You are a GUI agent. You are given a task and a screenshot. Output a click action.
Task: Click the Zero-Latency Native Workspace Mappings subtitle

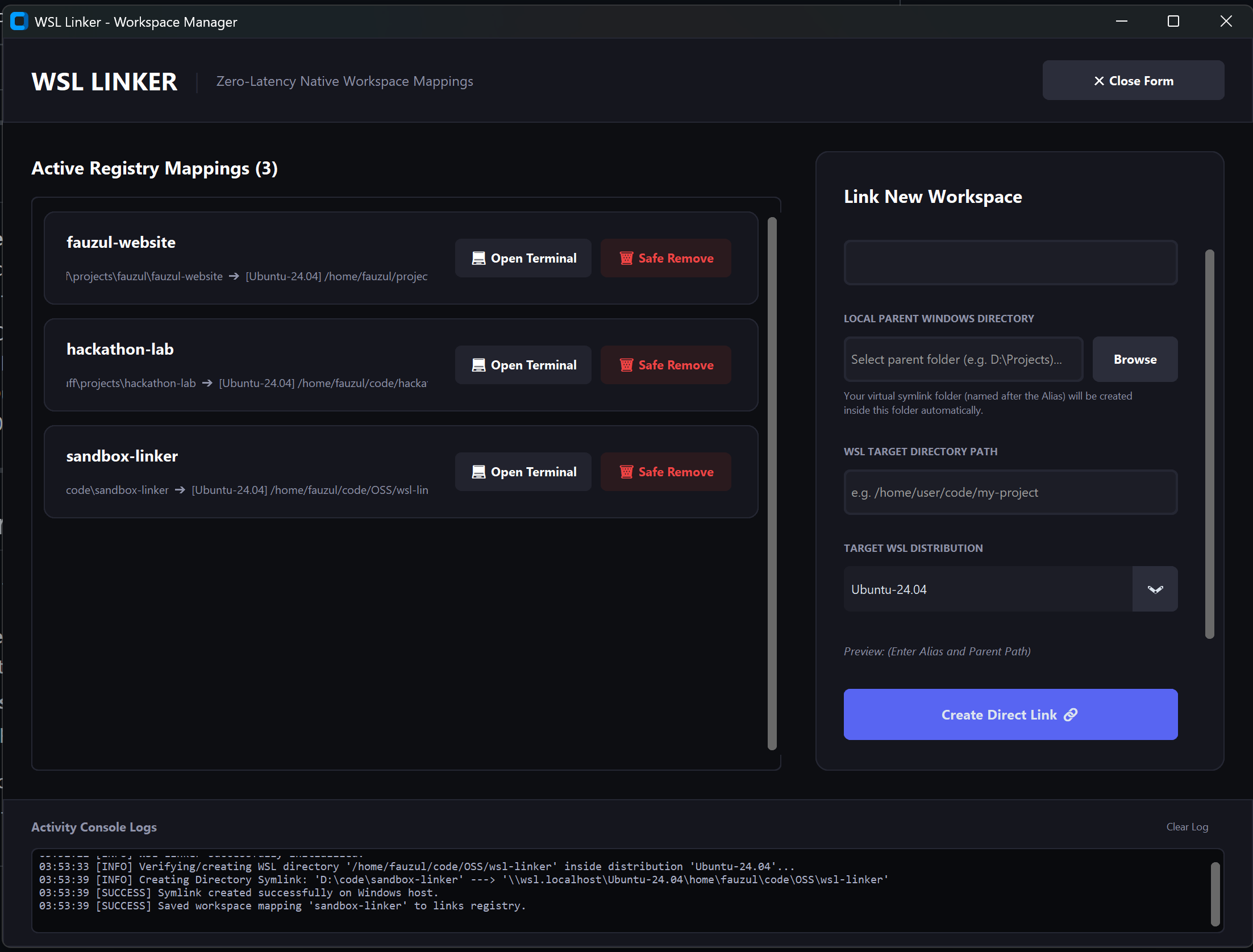(x=344, y=81)
